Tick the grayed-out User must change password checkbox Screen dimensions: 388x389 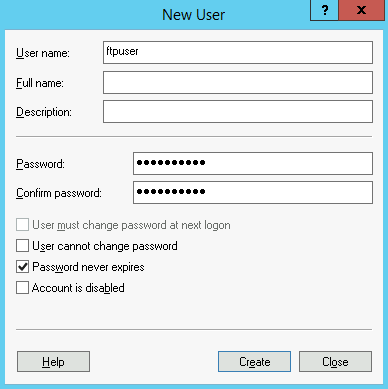point(22,225)
